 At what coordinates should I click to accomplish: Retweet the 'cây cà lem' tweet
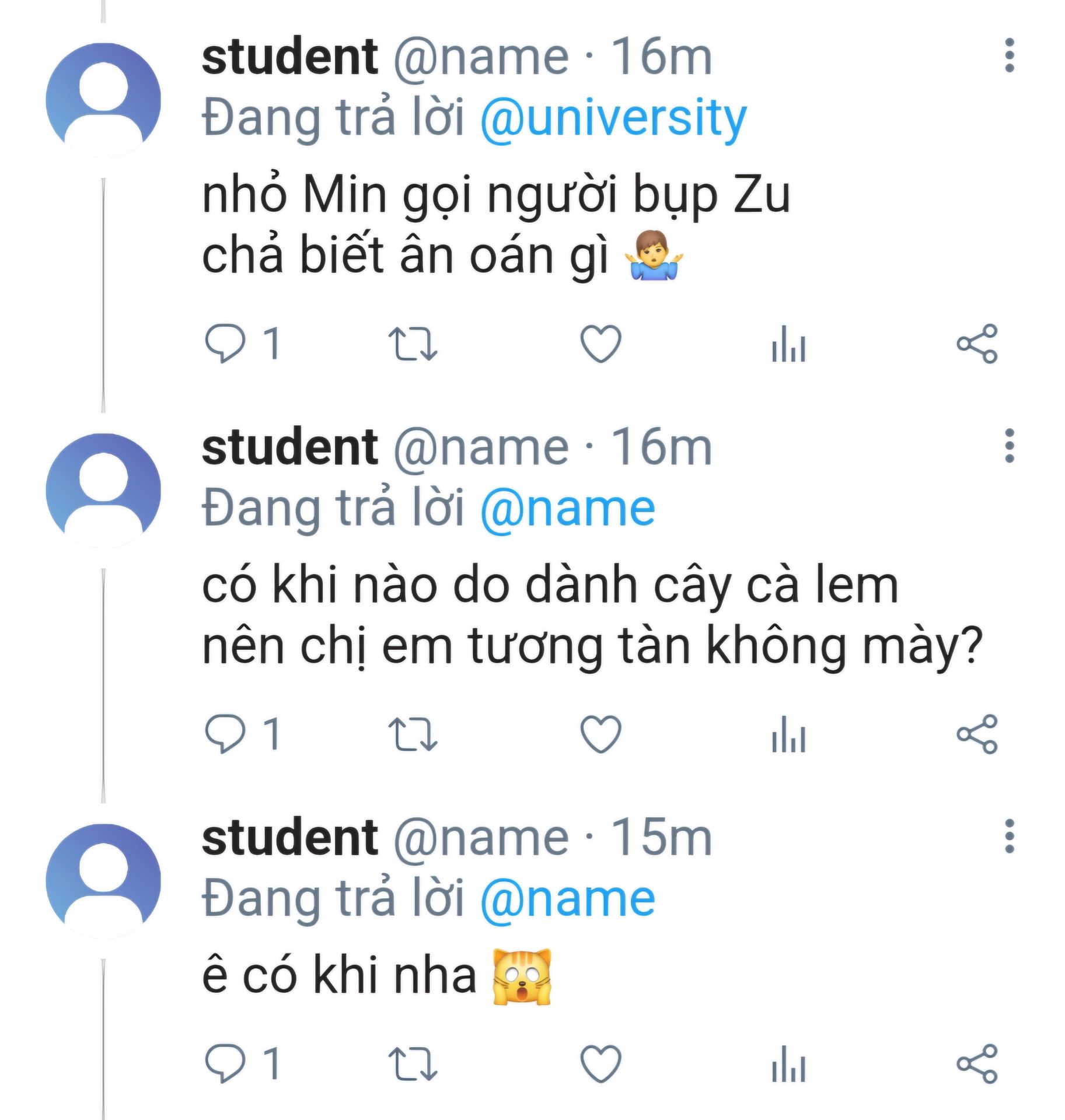(413, 734)
